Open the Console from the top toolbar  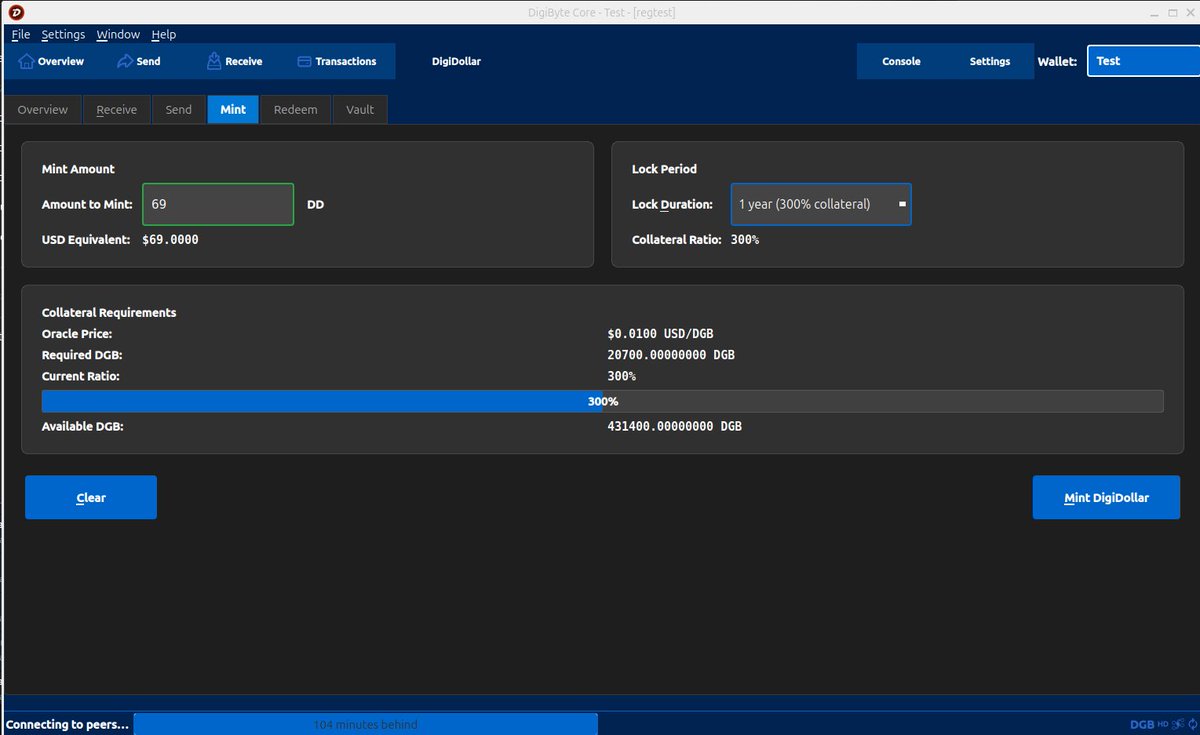pos(901,61)
